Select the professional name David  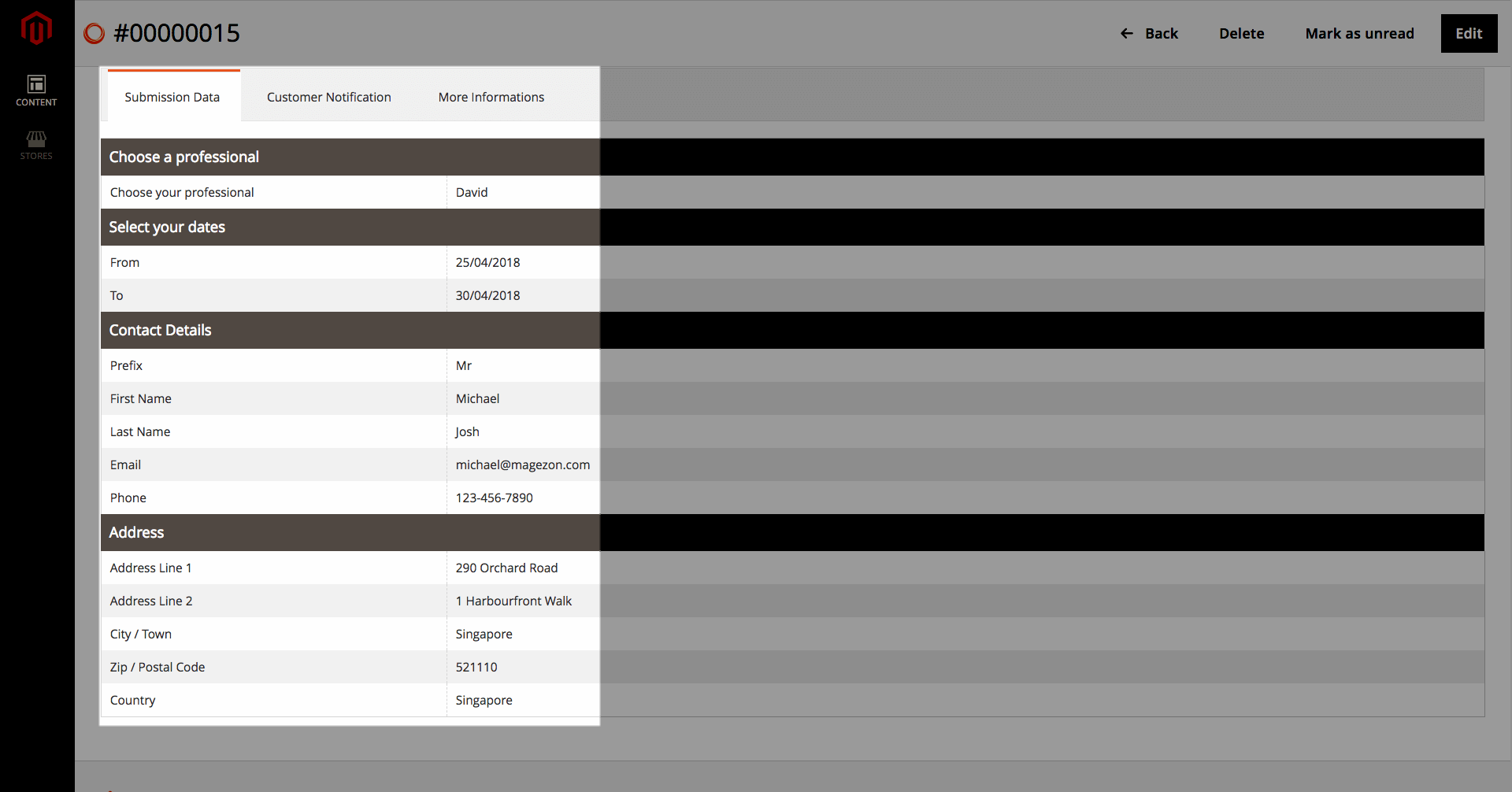(472, 192)
